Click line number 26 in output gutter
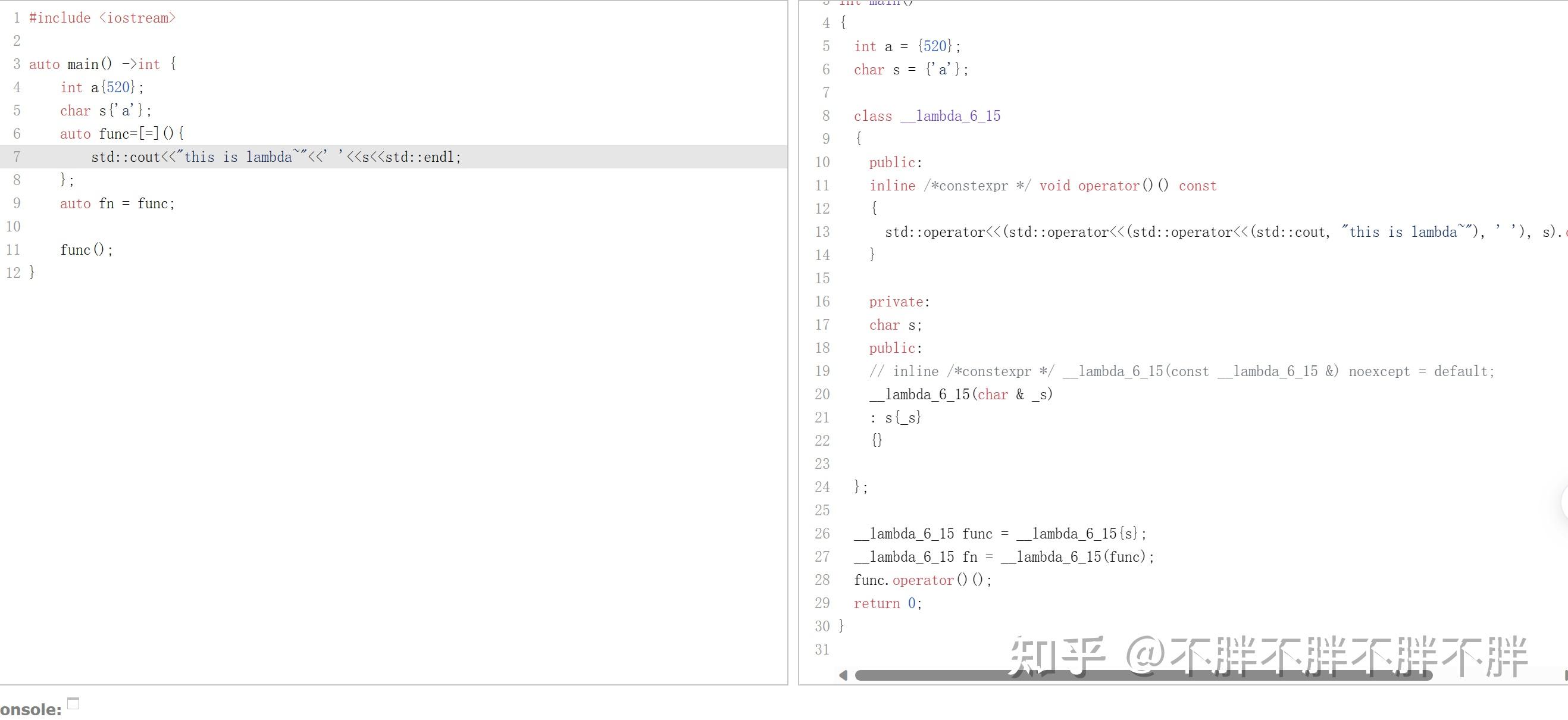Screen dimensions: 1568x720 pos(822,534)
